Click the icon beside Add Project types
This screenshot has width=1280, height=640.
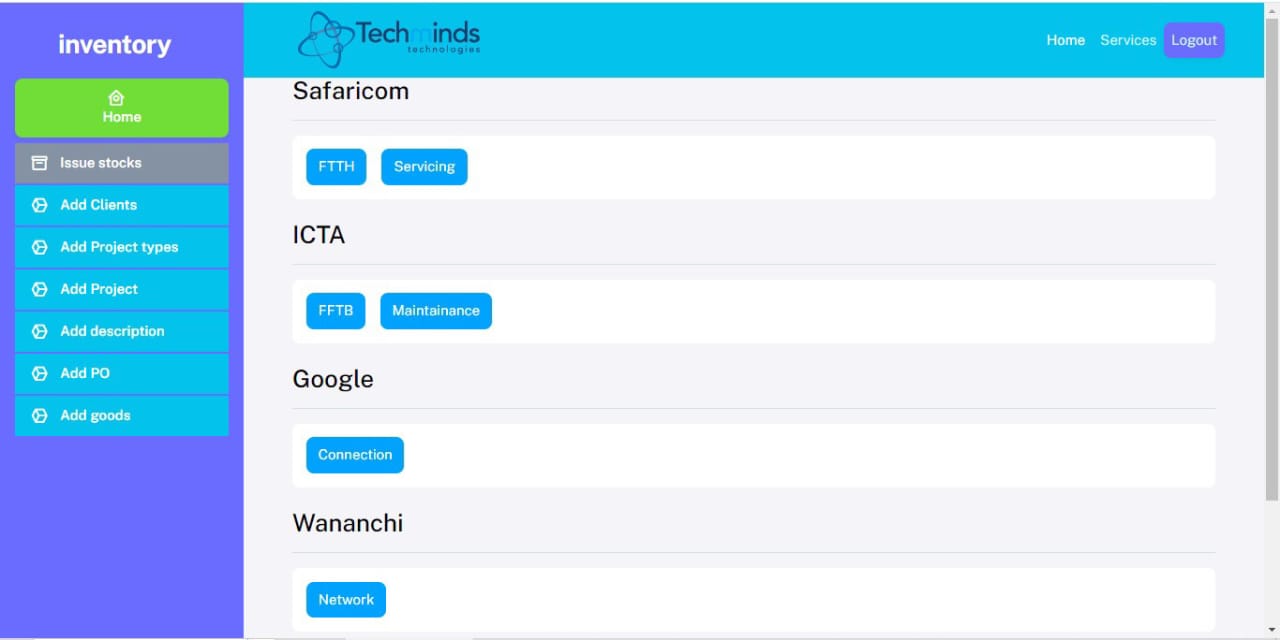(x=40, y=247)
